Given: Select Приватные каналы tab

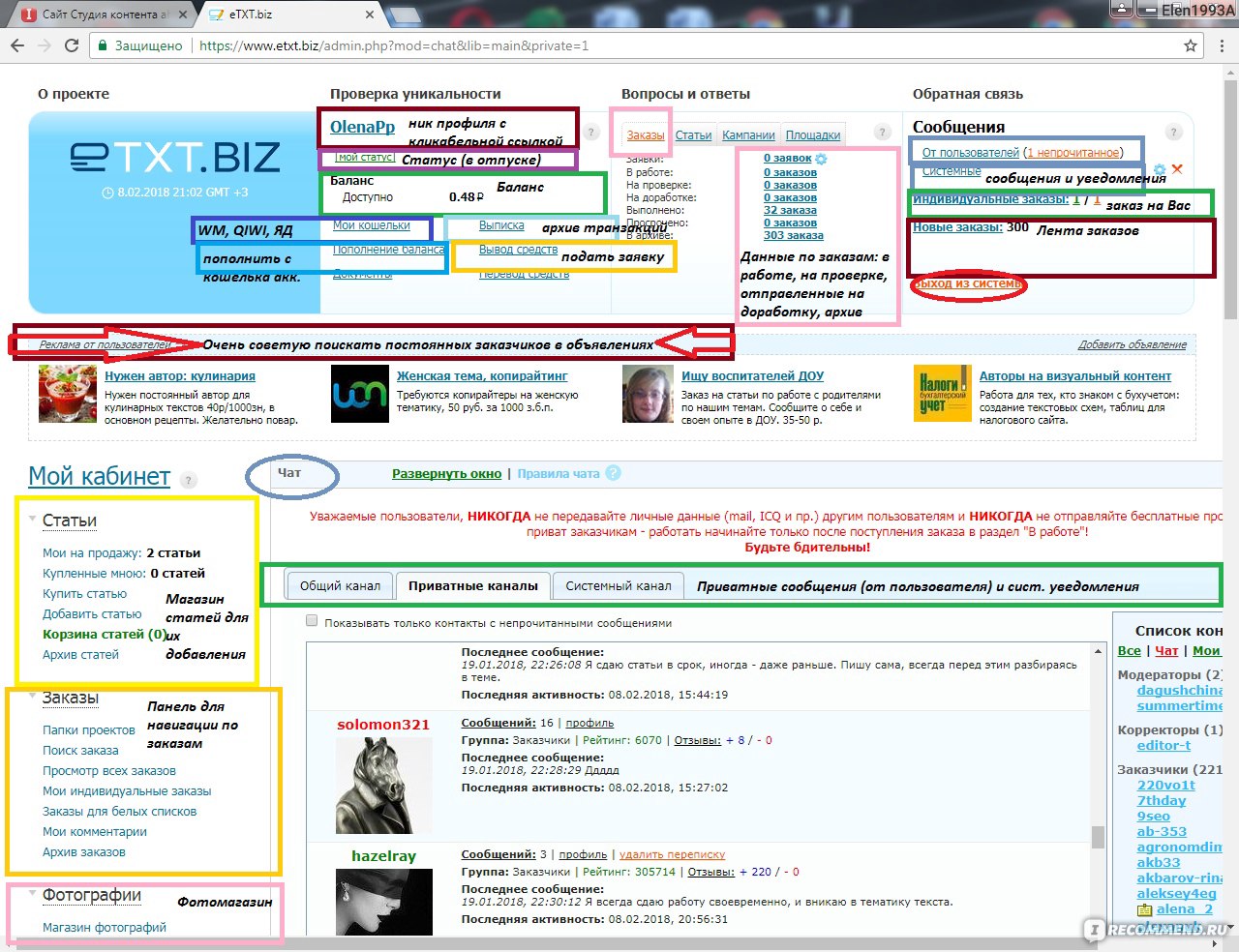Looking at the screenshot, I should tap(472, 585).
